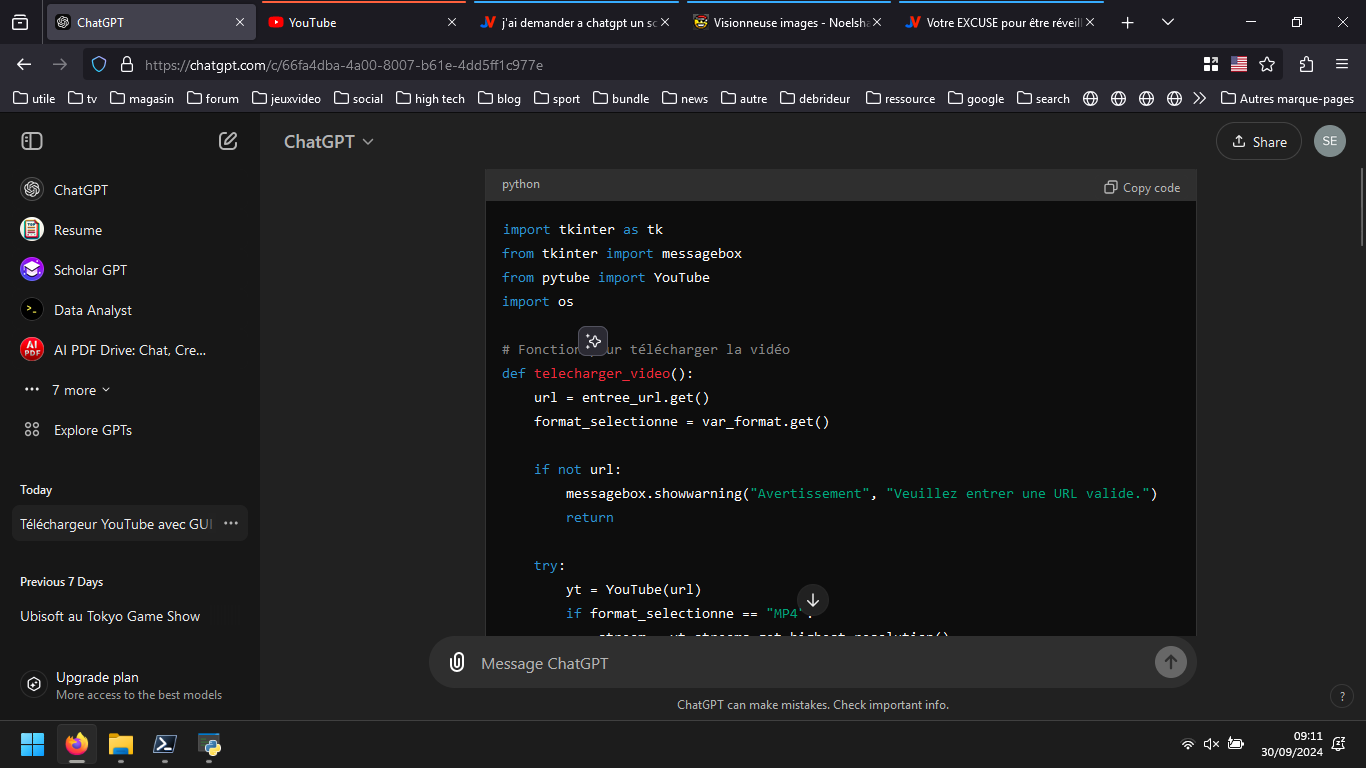Share this conversation
Screen dimensions: 1366x768
pyautogui.click(x=1258, y=141)
